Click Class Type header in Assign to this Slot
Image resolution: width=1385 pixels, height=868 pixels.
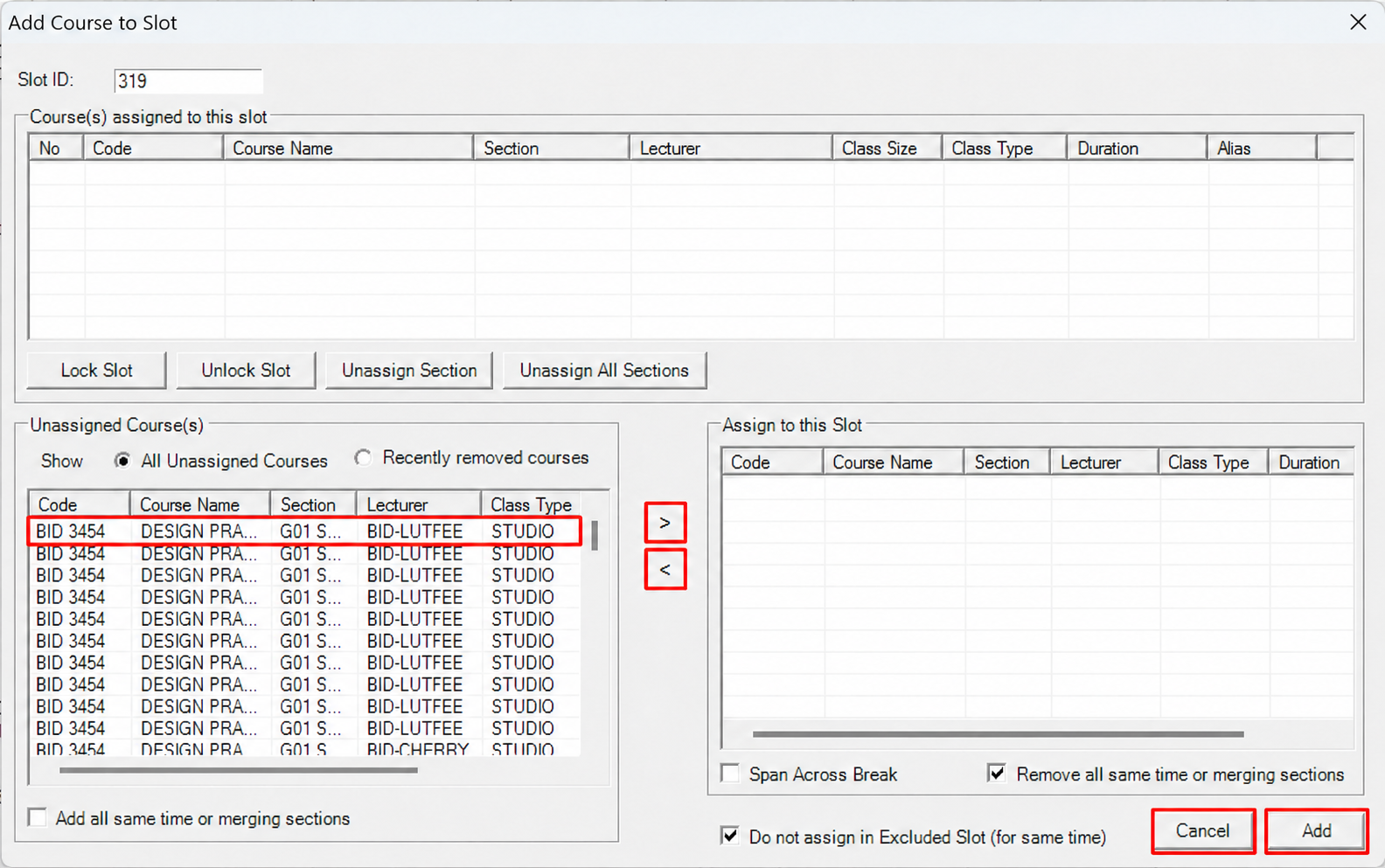click(x=1214, y=462)
